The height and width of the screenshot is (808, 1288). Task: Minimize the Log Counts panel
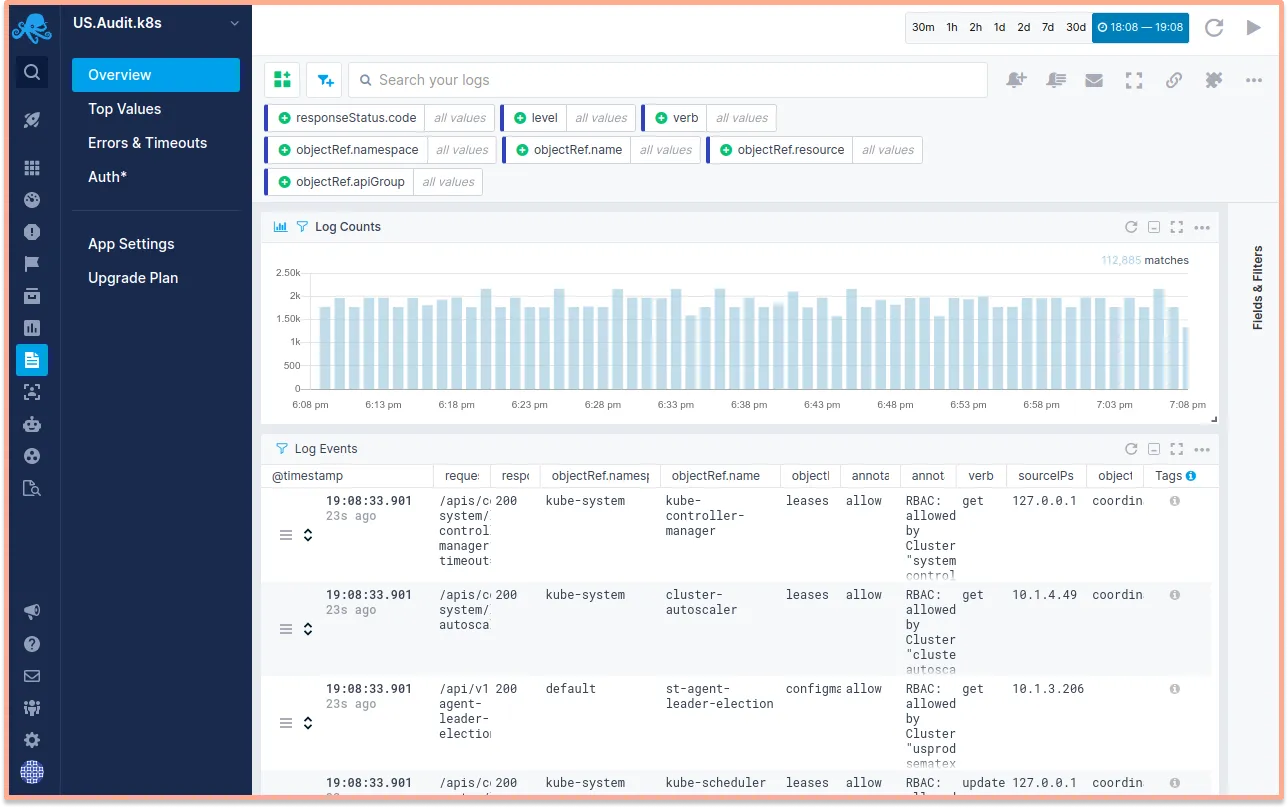click(x=1154, y=227)
